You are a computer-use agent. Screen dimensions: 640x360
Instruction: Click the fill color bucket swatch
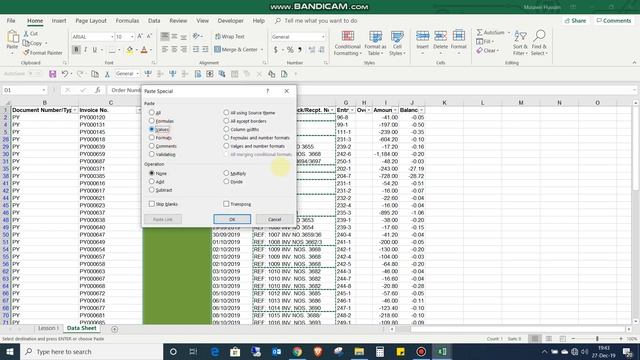[x=129, y=50]
